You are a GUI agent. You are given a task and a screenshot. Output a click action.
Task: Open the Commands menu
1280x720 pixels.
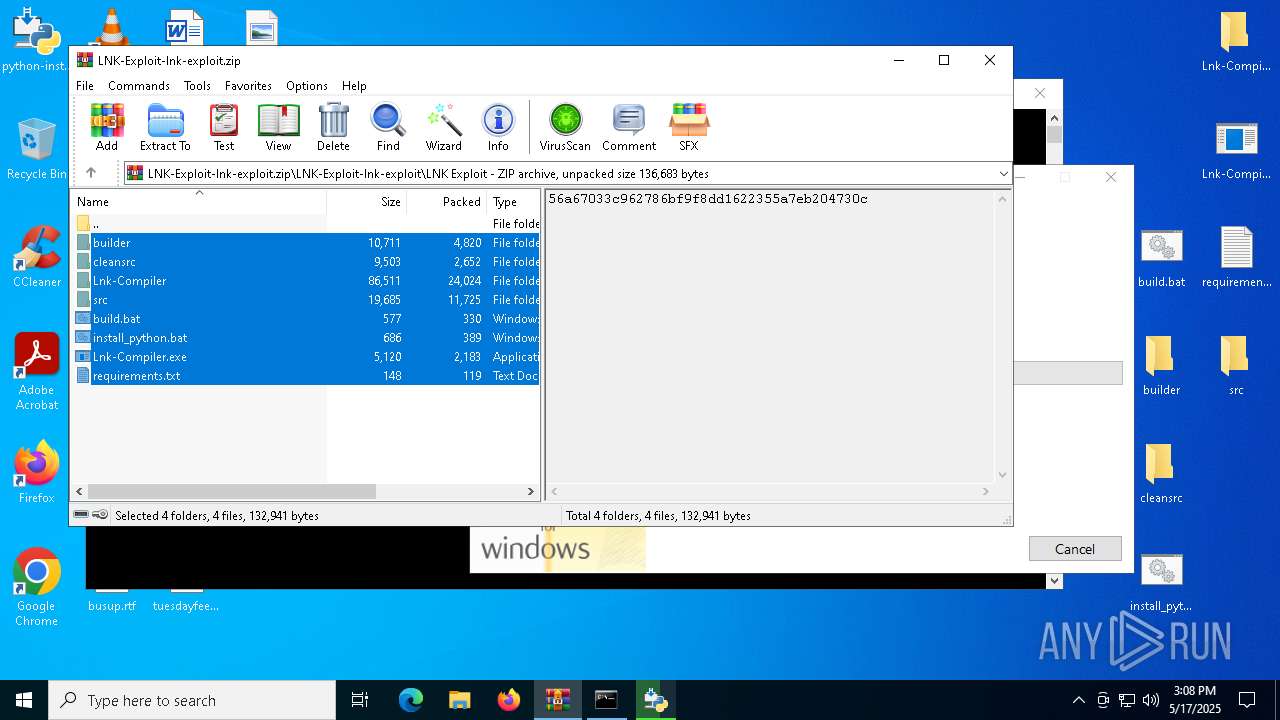139,86
